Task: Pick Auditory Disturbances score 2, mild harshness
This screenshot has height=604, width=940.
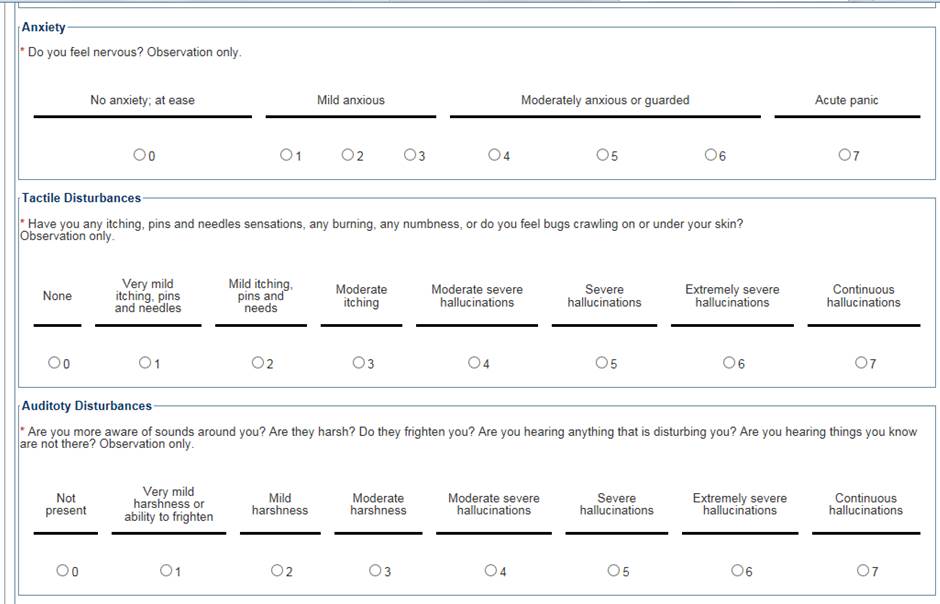Action: [277, 571]
